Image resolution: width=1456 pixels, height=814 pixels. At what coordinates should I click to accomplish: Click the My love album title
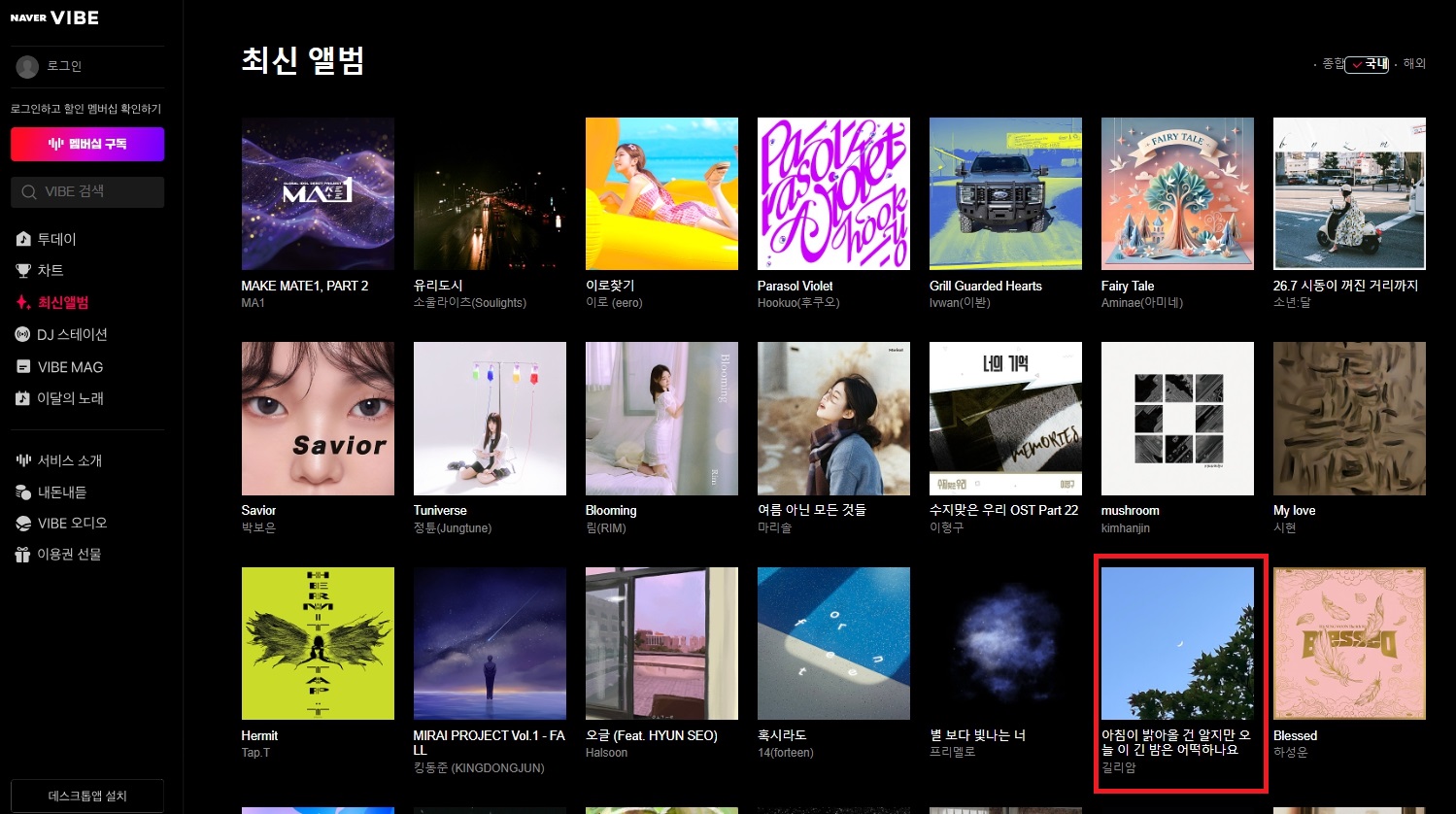pyautogui.click(x=1294, y=510)
